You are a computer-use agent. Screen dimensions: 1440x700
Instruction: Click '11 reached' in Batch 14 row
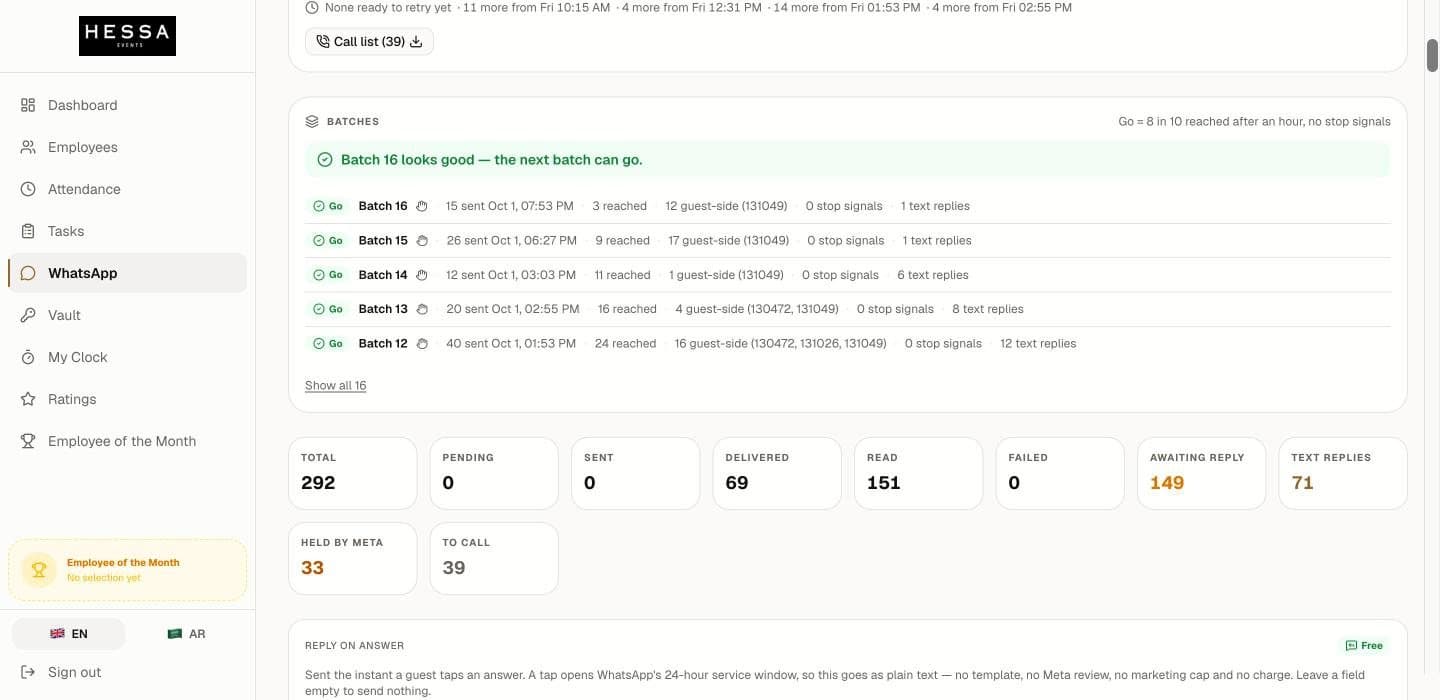click(x=622, y=275)
